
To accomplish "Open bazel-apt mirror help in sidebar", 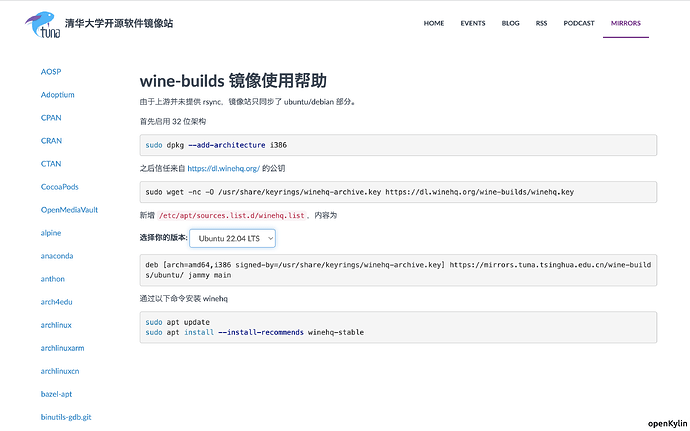I will pyautogui.click(x=56, y=394).
